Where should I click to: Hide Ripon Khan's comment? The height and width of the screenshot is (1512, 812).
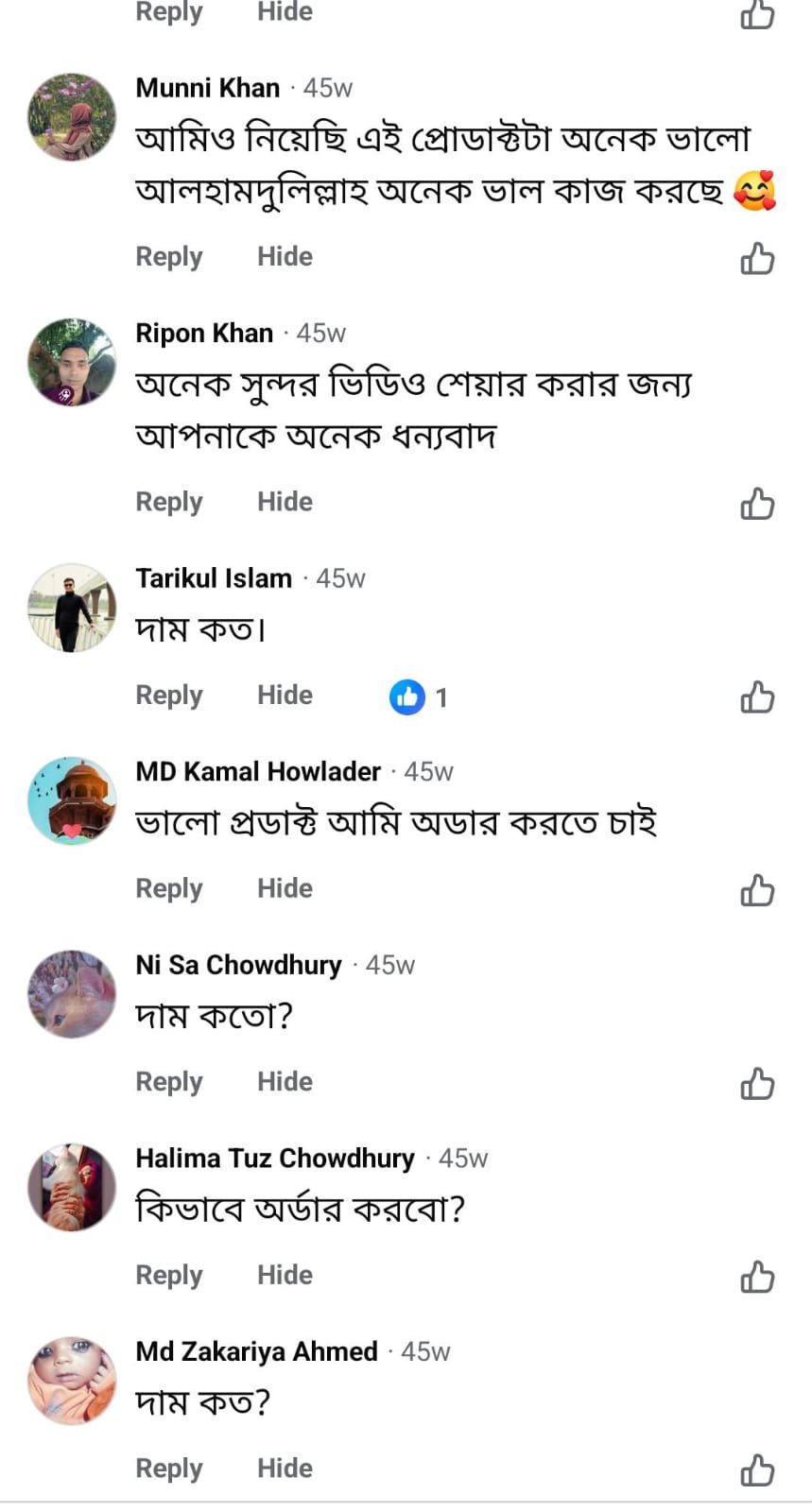coord(285,502)
